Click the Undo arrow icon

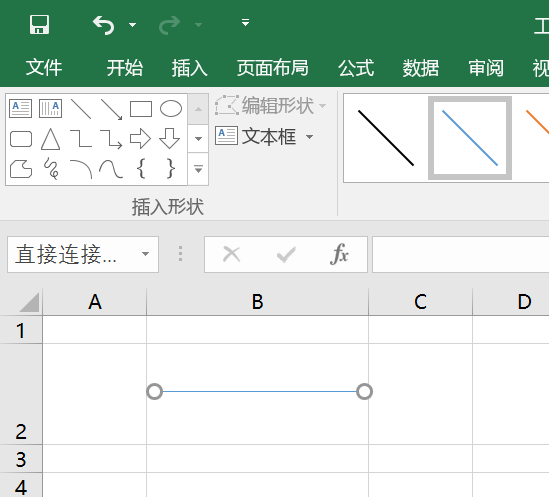[103, 25]
